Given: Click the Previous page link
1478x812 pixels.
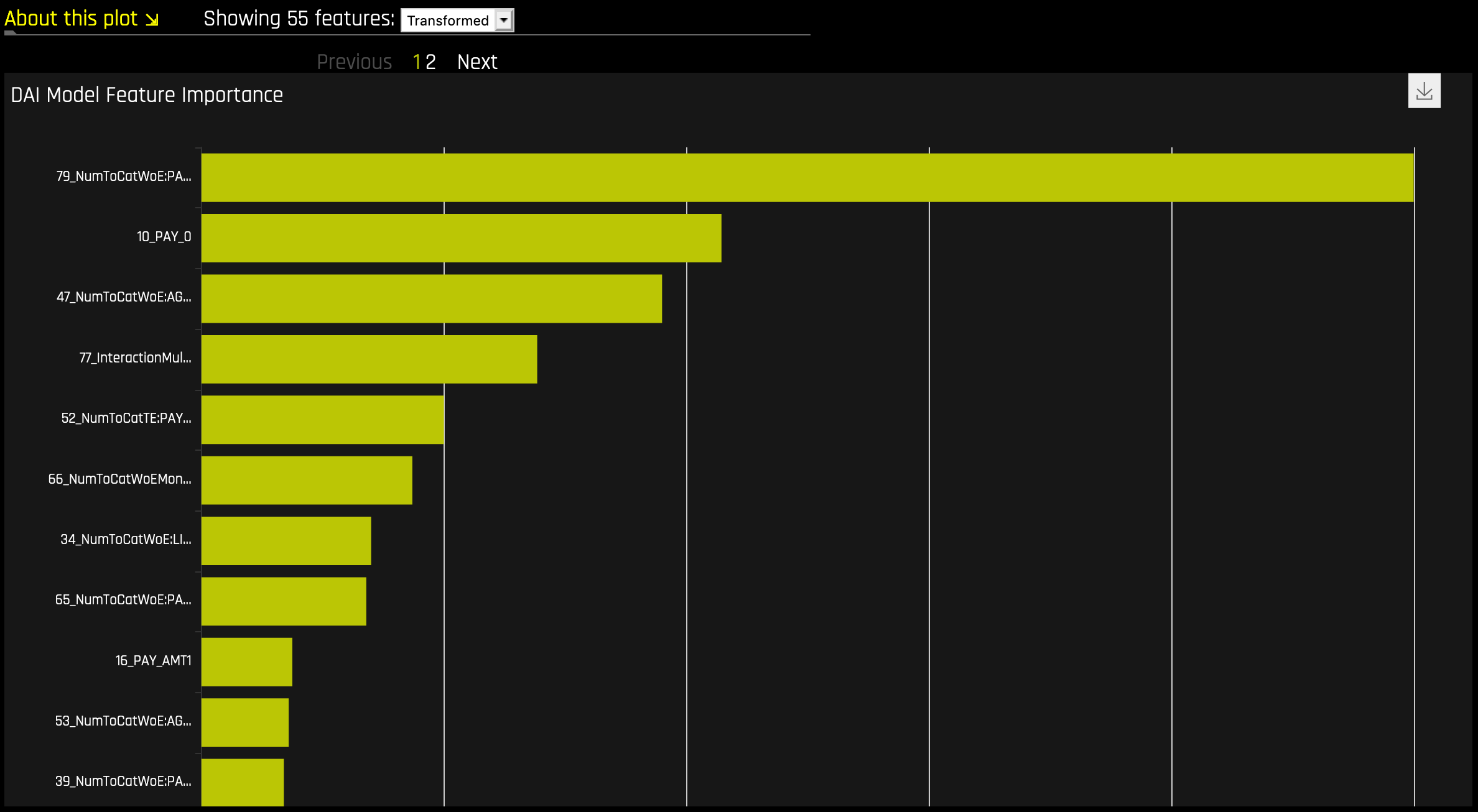Looking at the screenshot, I should point(354,62).
